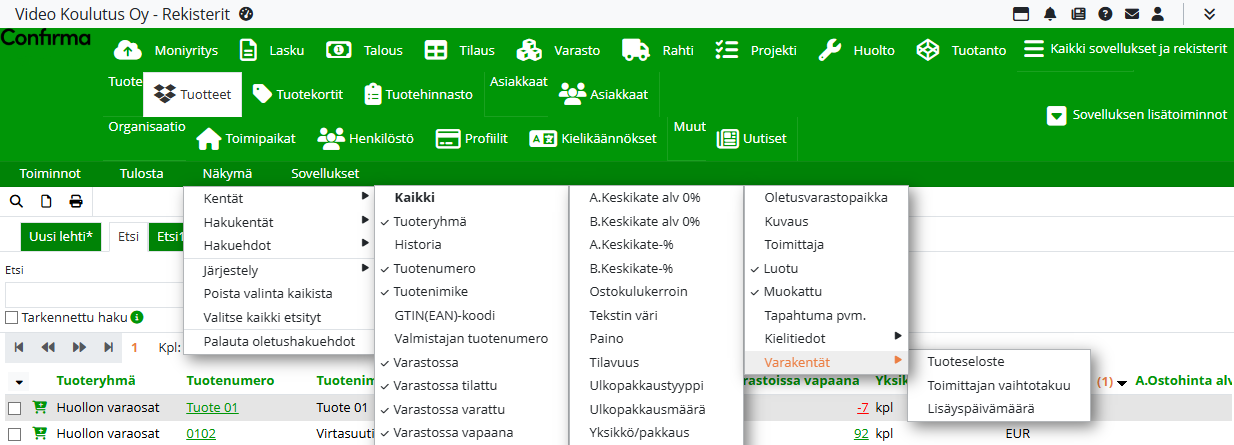The image size is (1234, 445).
Task: Open the 0102 product number link
Action: click(x=200, y=434)
